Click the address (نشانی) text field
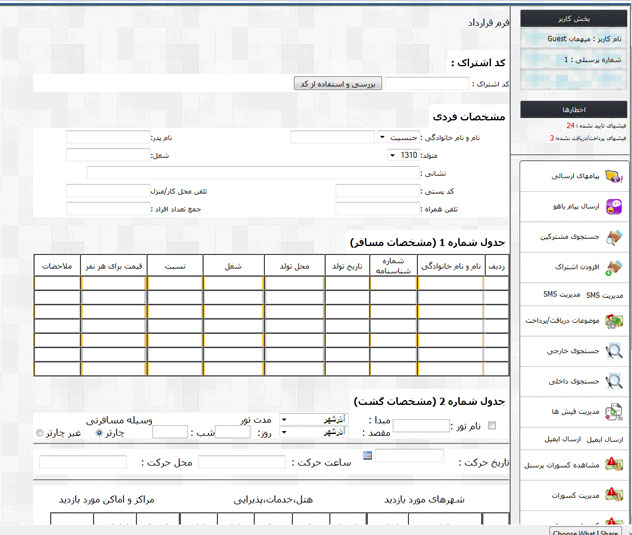 tap(253, 173)
